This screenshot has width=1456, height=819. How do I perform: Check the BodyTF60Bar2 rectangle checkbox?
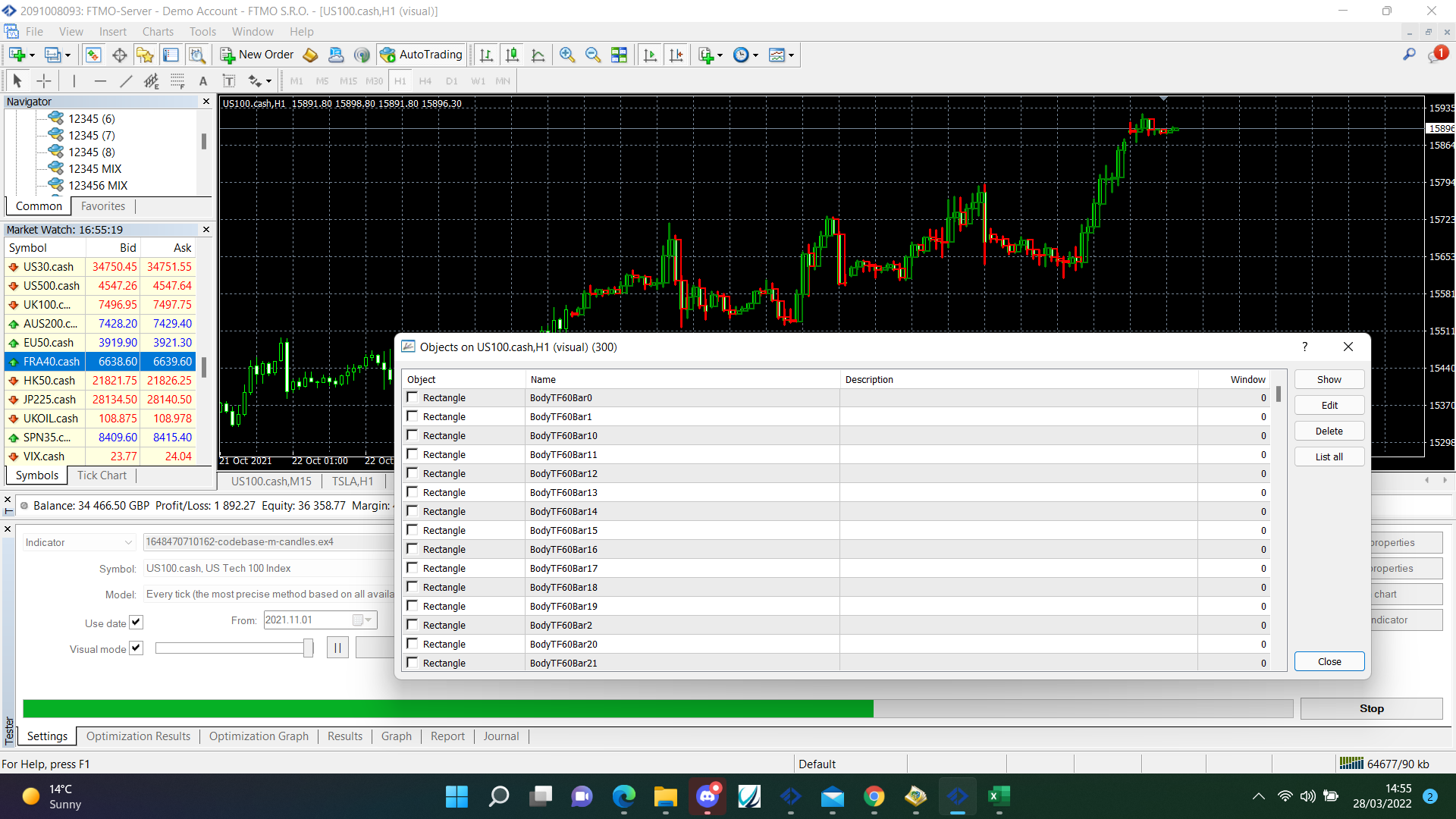413,625
